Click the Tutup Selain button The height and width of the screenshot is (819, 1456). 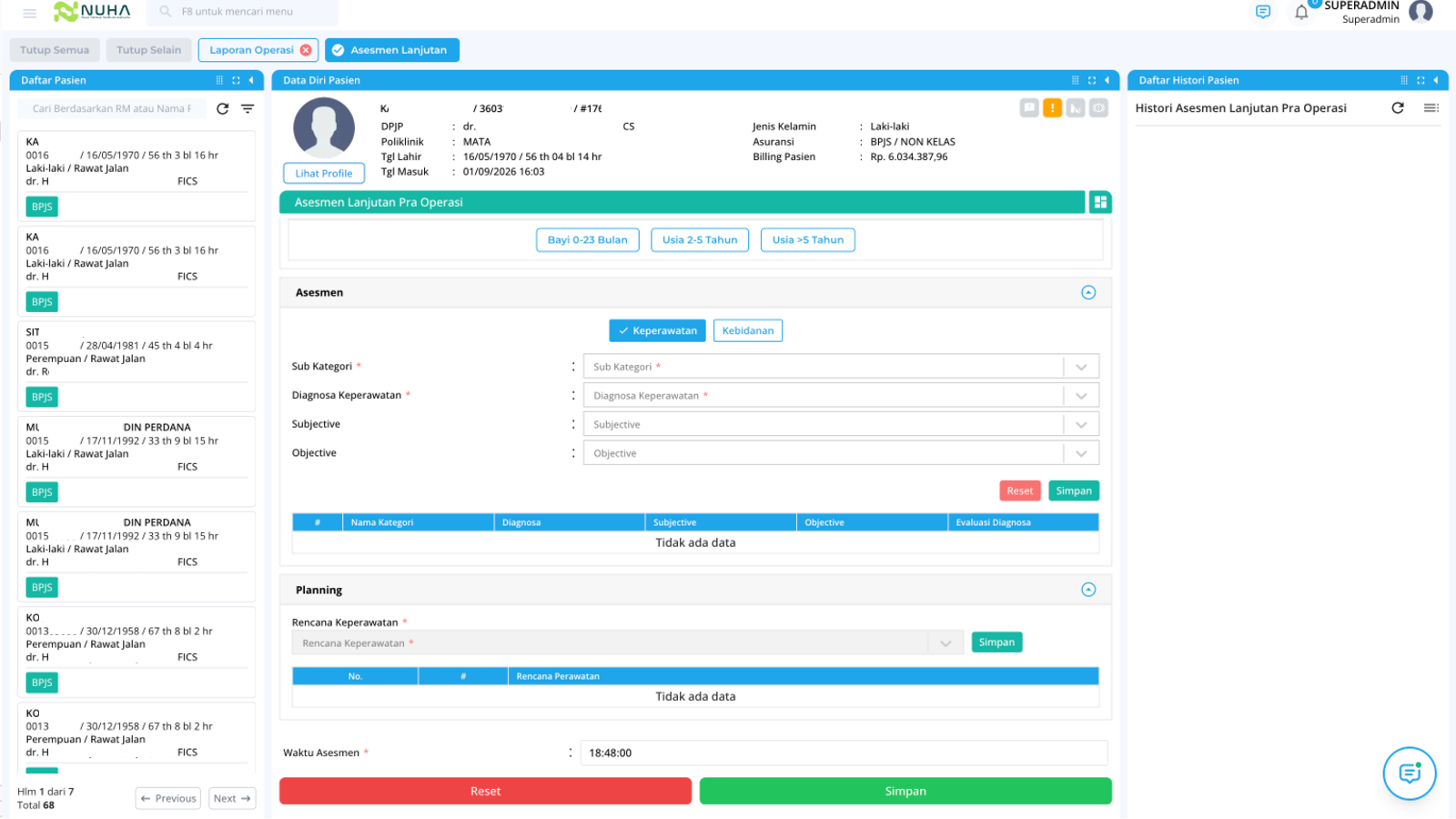148,50
